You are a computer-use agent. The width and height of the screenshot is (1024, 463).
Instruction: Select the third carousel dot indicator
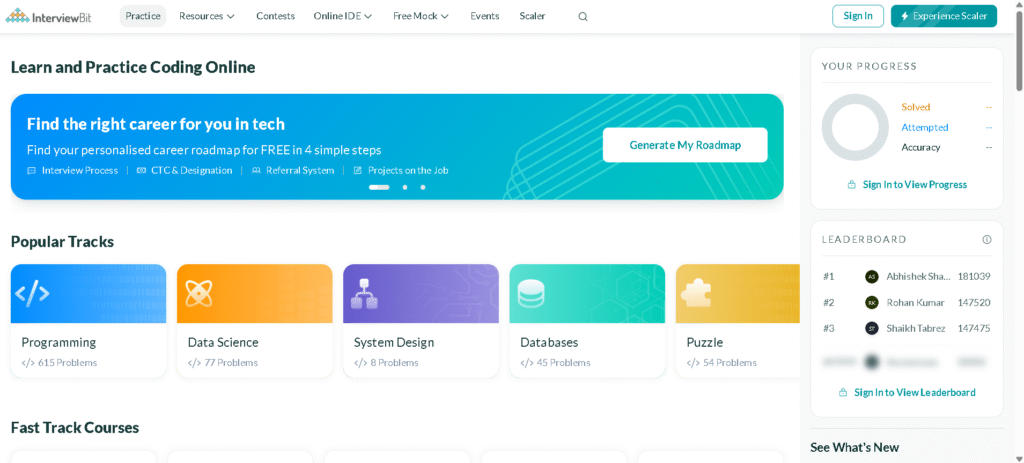(423, 187)
